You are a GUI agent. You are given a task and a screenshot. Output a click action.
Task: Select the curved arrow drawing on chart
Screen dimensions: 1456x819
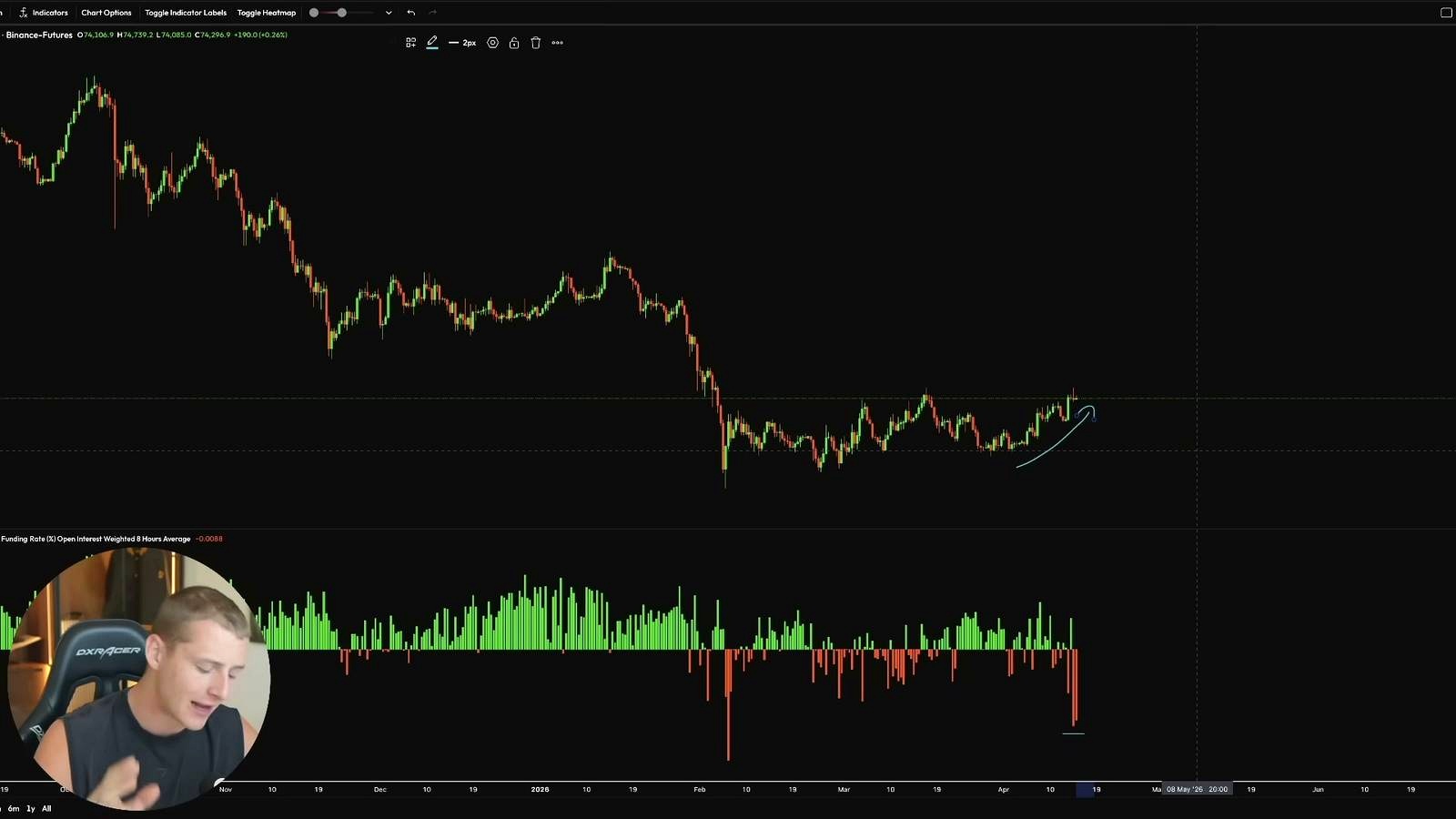pyautogui.click(x=1056, y=445)
